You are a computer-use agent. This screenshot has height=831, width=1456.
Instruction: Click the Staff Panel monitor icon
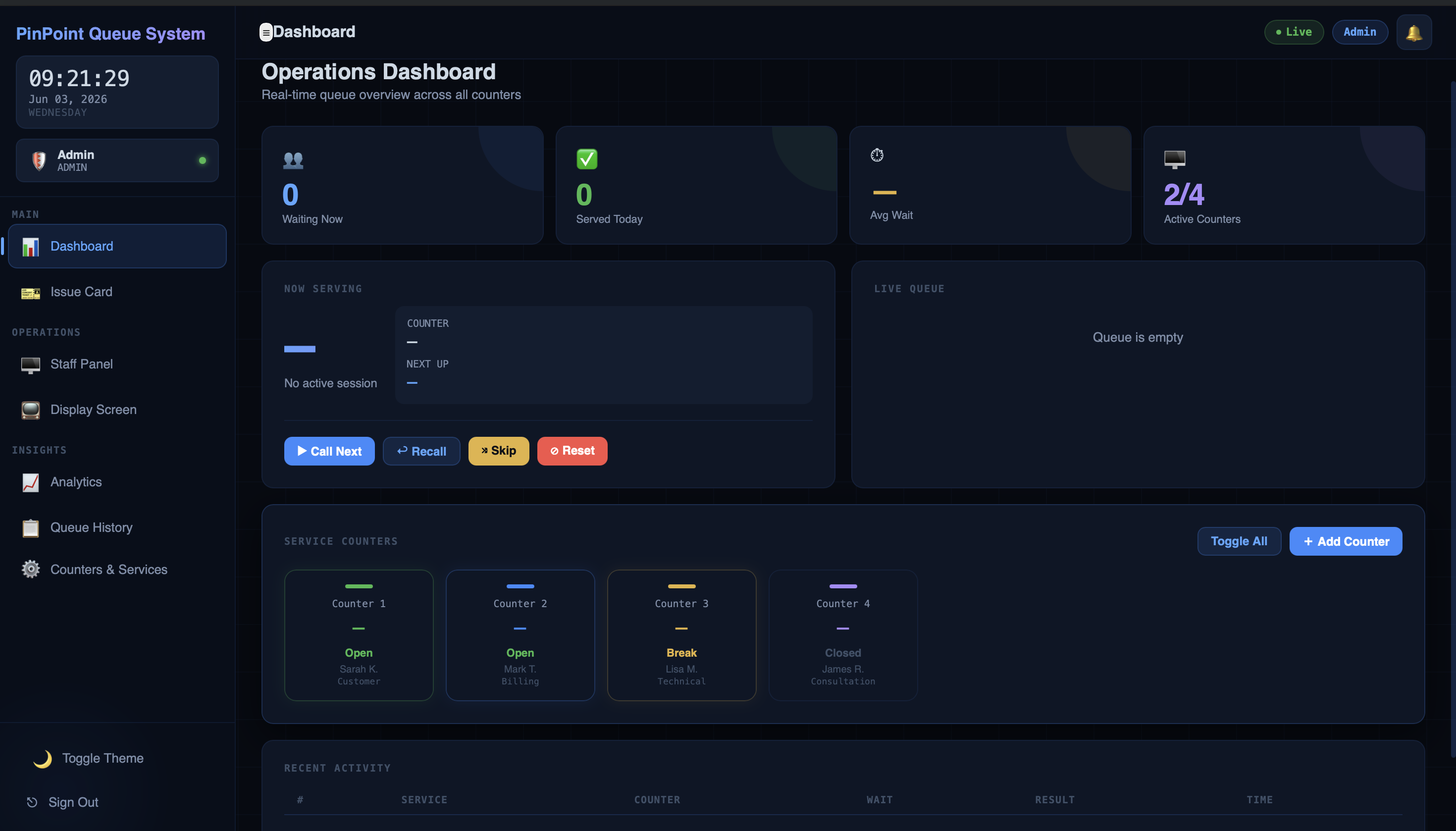30,365
